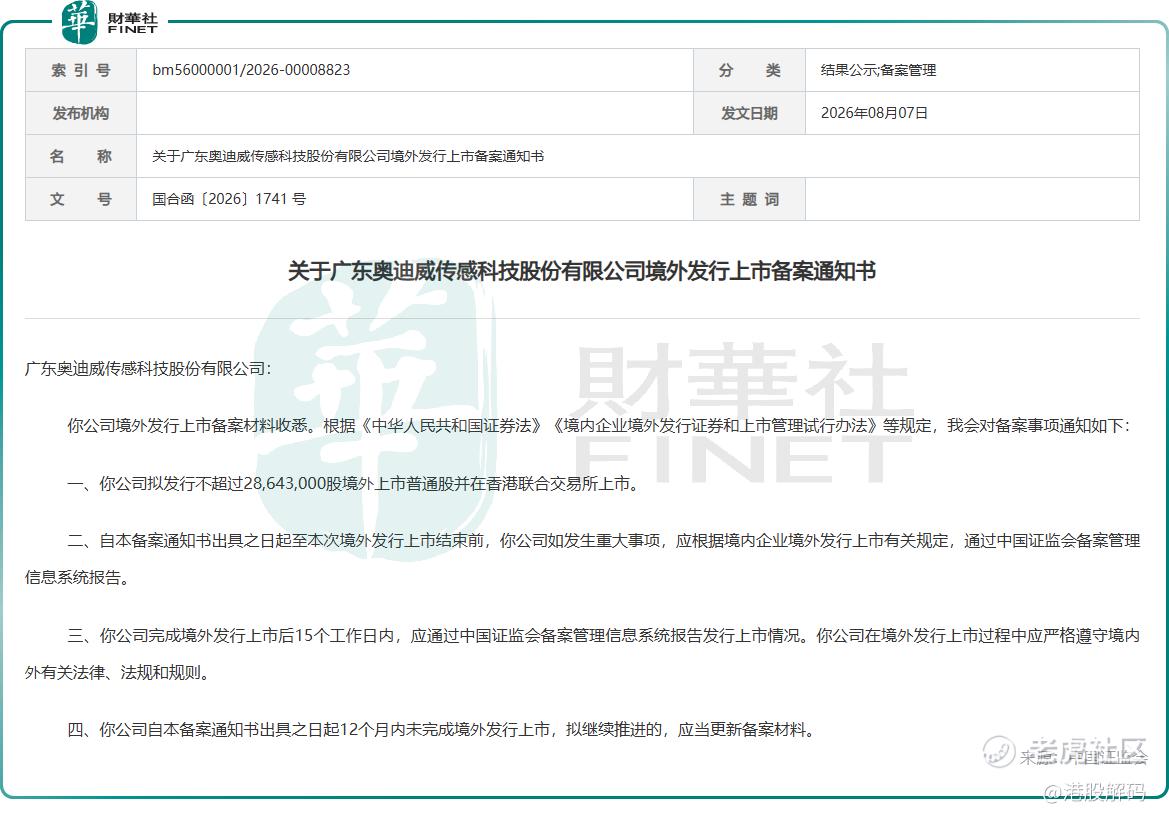Image resolution: width=1169 pixels, height=819 pixels.
Task: Click the 索引号 label cell
Action: 81,70
